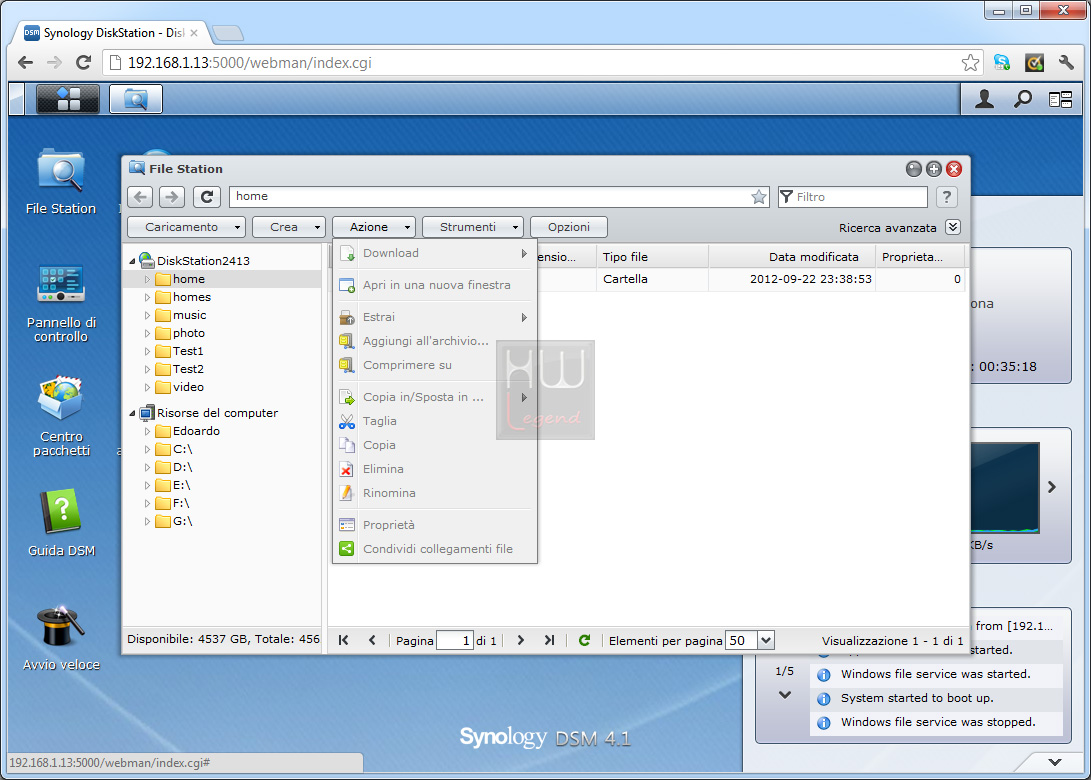
Task: Click File Station taskbar button in DSM
Action: 136,99
